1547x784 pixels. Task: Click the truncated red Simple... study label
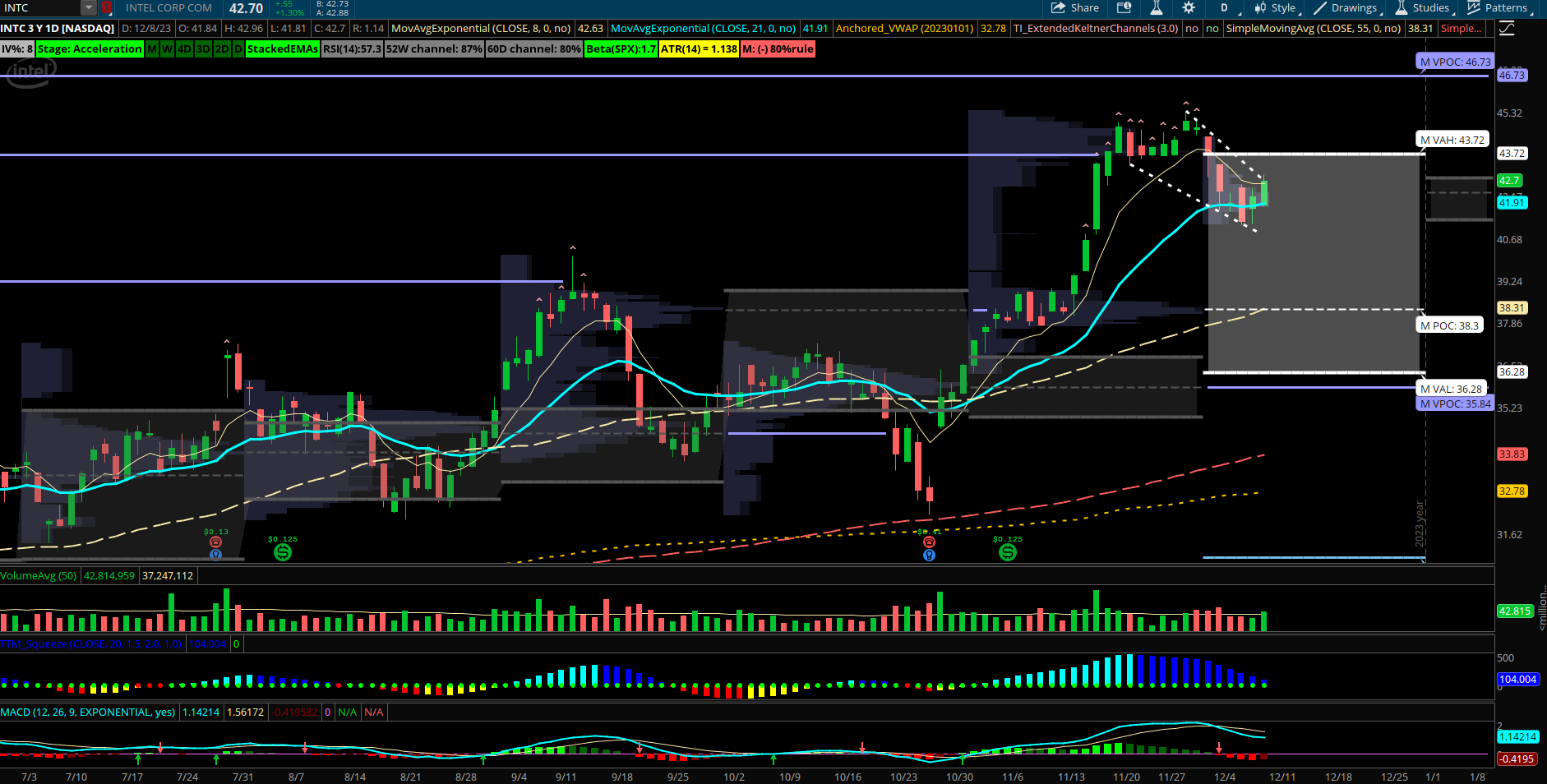pyautogui.click(x=1462, y=28)
